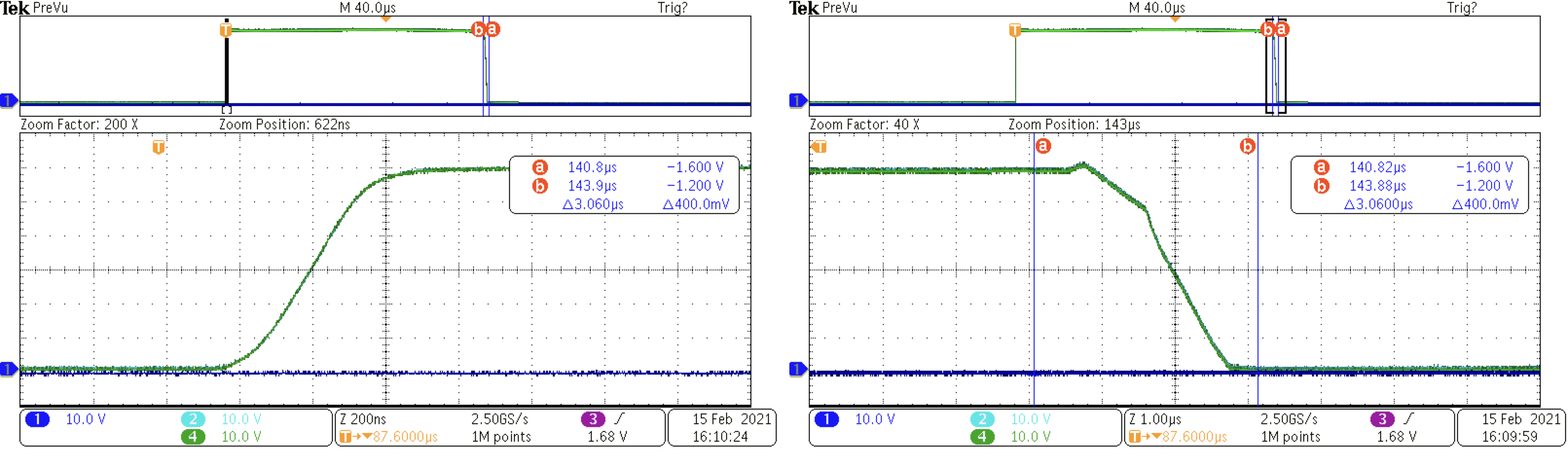Image resolution: width=1568 pixels, height=467 pixels.
Task: Select blue channel 1 badge in the 16:10:24 capture
Action: pyautogui.click(x=37, y=419)
